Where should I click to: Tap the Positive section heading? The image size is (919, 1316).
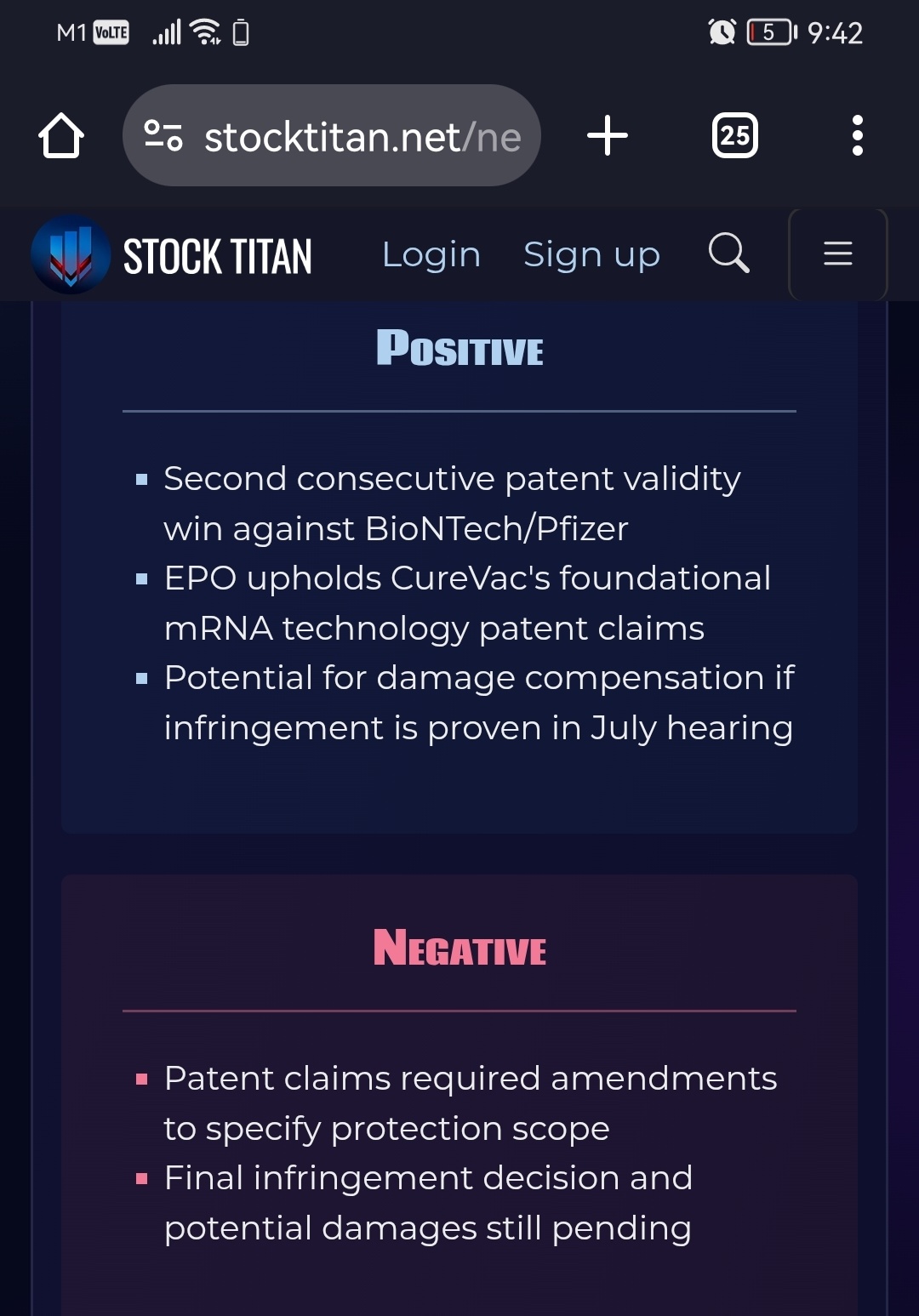point(459,348)
